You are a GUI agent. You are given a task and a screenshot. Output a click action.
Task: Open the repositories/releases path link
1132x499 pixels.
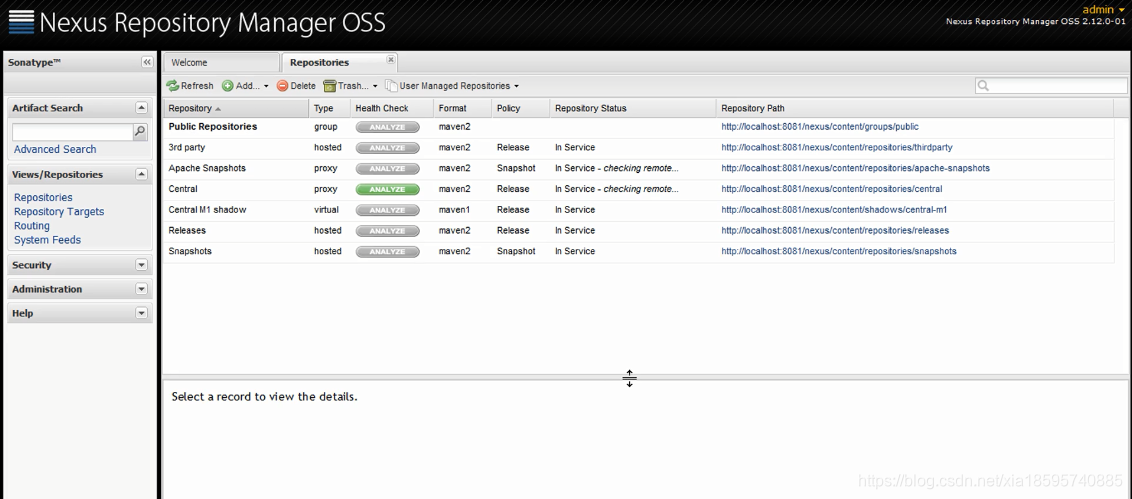(x=835, y=230)
